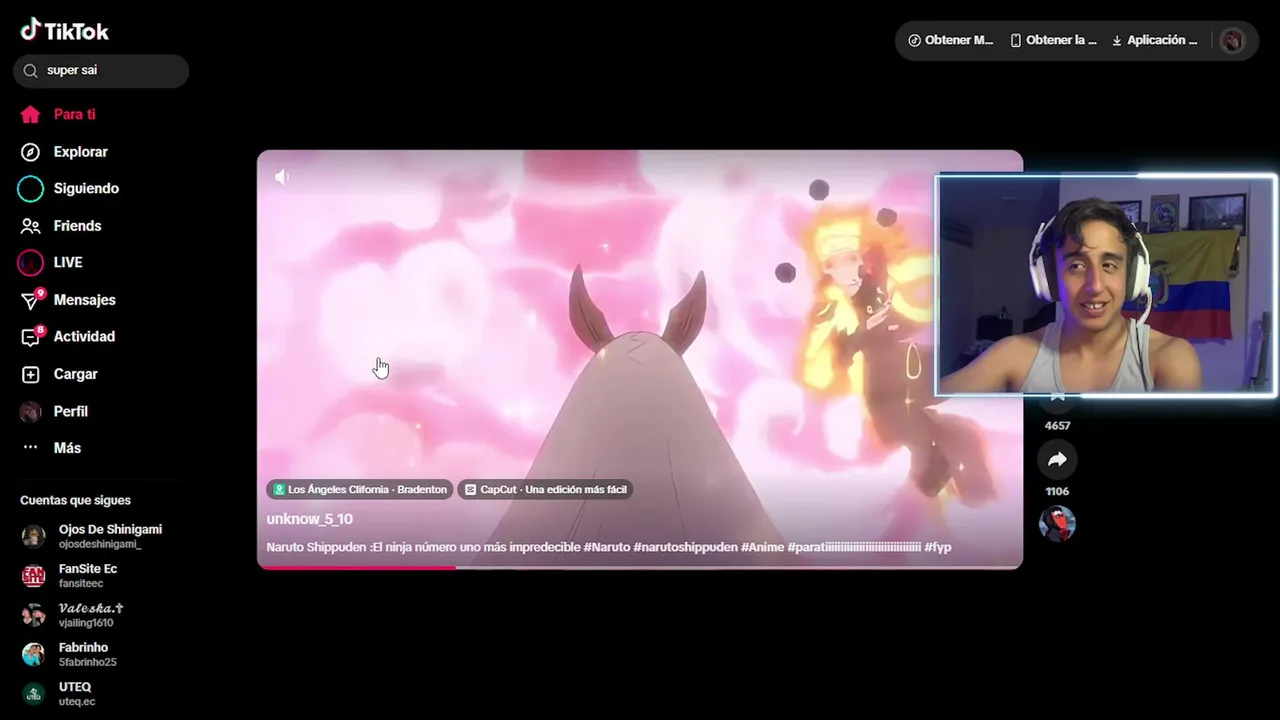Click the share arrow icon

pyautogui.click(x=1057, y=460)
